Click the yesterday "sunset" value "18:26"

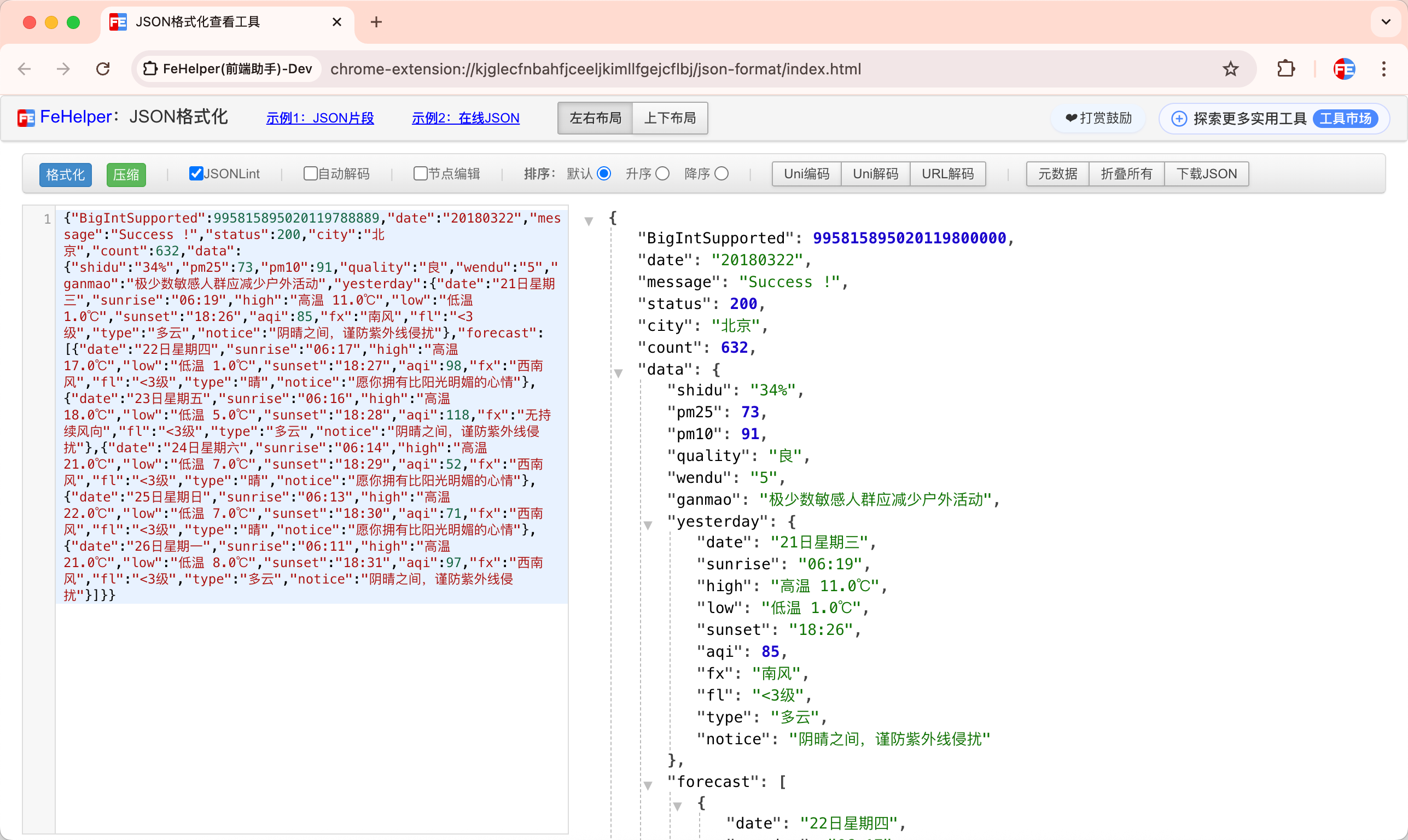pos(821,629)
